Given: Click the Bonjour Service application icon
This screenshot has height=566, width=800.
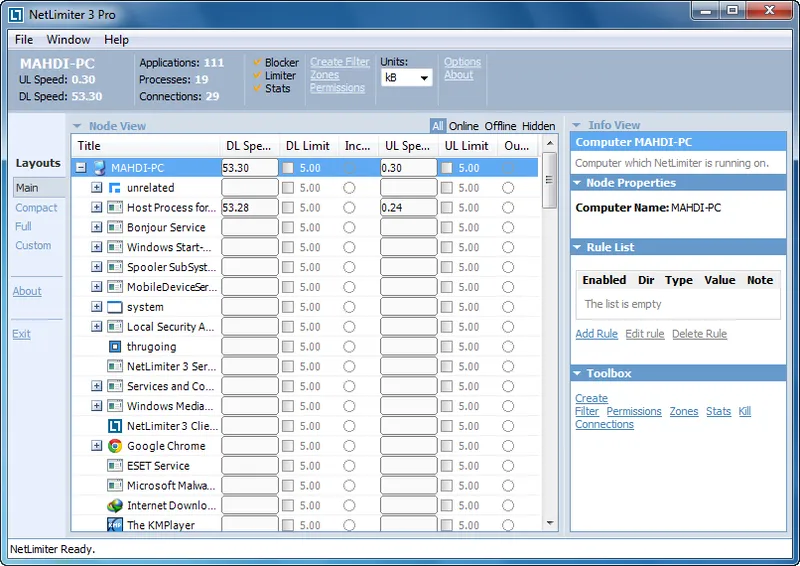Looking at the screenshot, I should coord(115,227).
